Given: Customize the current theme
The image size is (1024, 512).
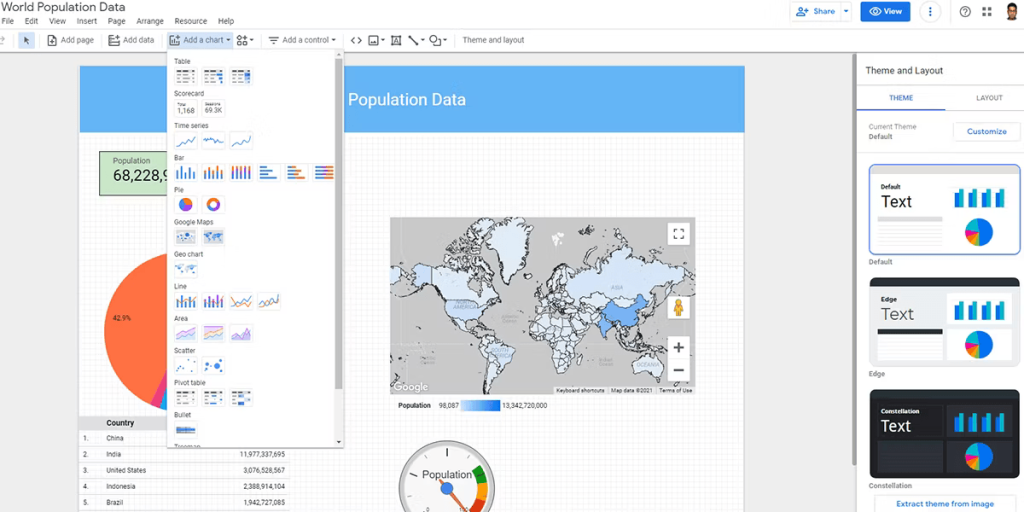Looking at the screenshot, I should pos(986,131).
